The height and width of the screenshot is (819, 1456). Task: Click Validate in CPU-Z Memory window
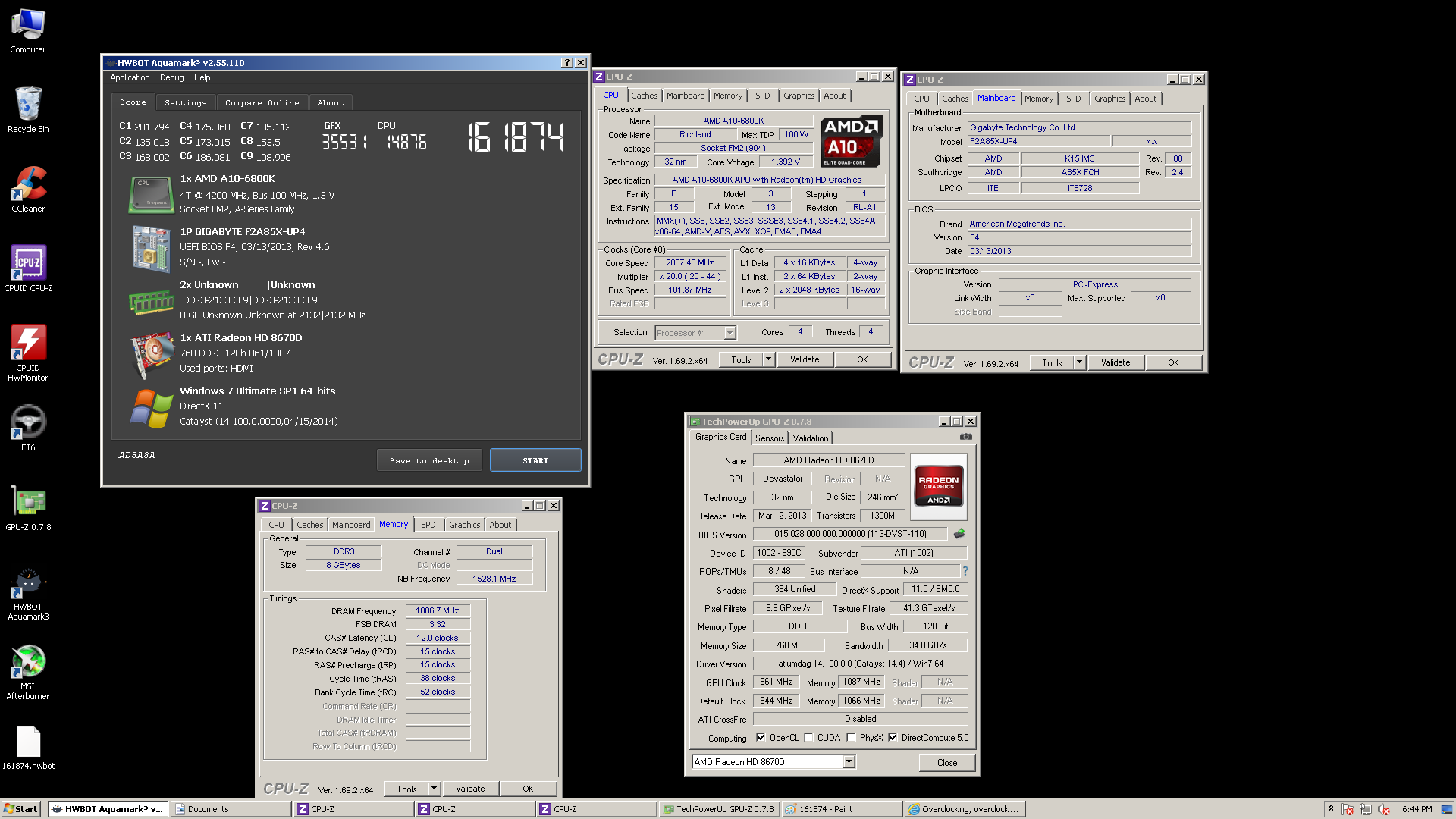coord(470,789)
